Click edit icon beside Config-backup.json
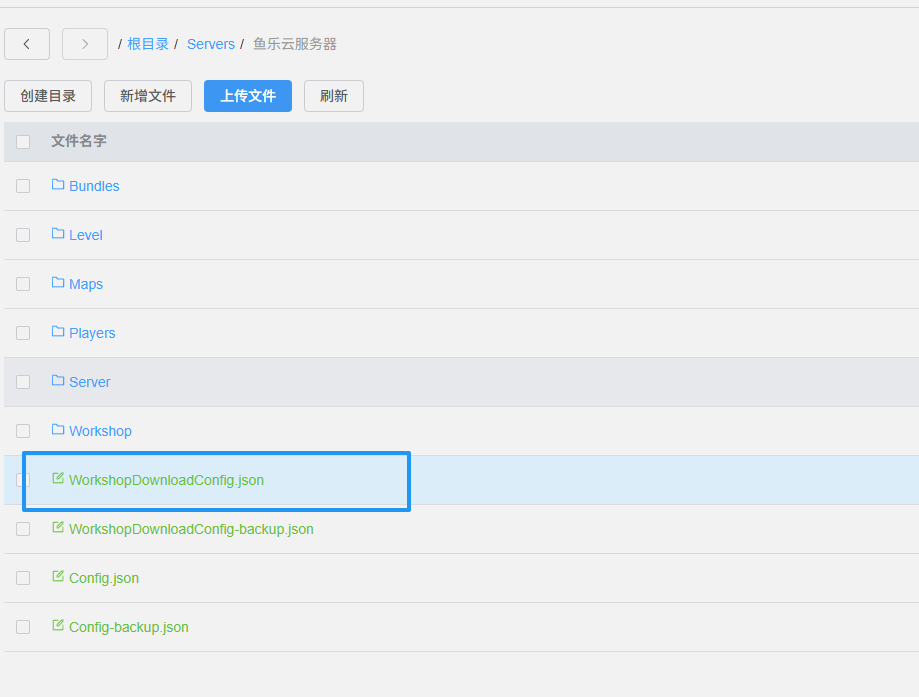919x697 pixels. click(x=58, y=625)
